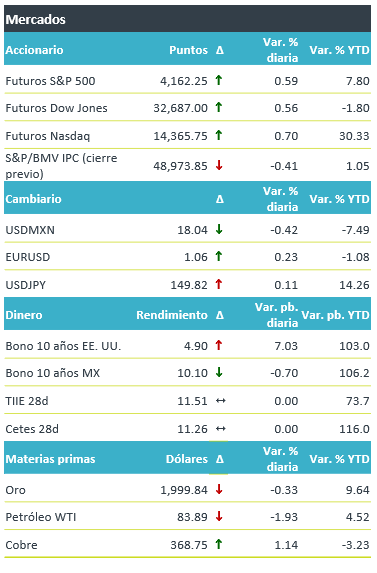Select the Accionario section header

click(x=34, y=50)
